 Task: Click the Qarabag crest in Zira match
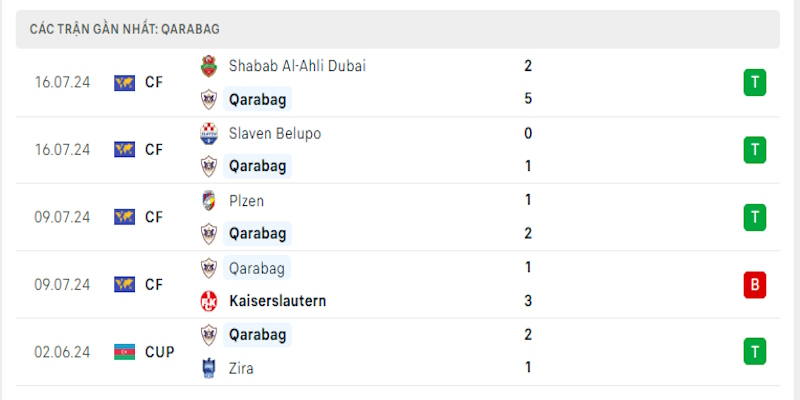tap(208, 334)
